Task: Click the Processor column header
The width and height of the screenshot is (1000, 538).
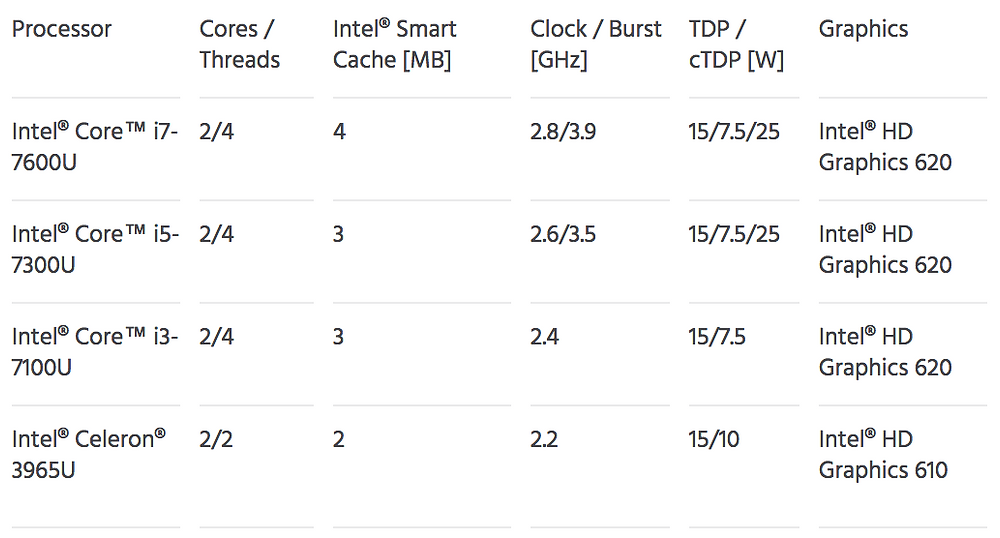Action: [61, 29]
